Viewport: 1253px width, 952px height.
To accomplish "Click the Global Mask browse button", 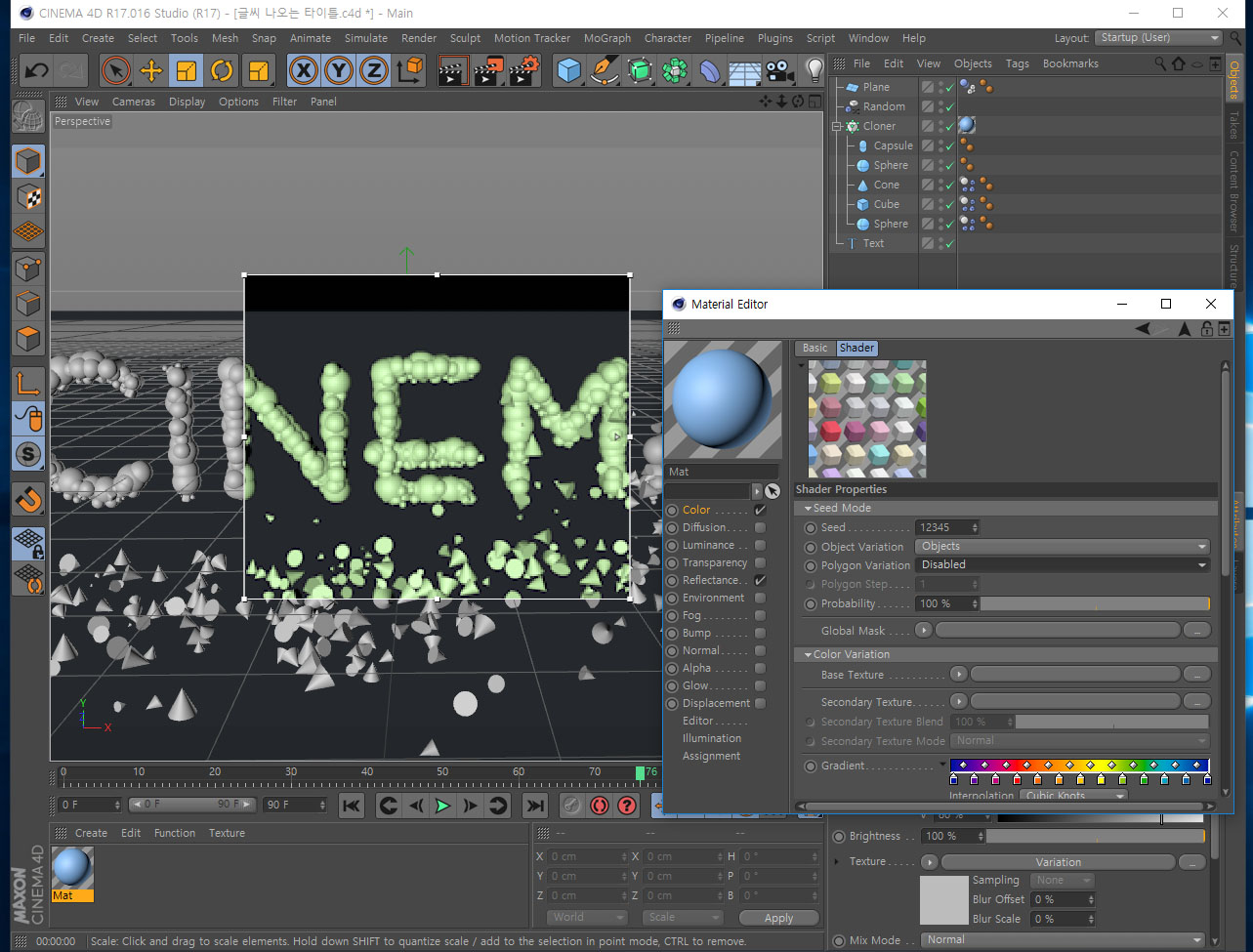I will pos(1196,631).
